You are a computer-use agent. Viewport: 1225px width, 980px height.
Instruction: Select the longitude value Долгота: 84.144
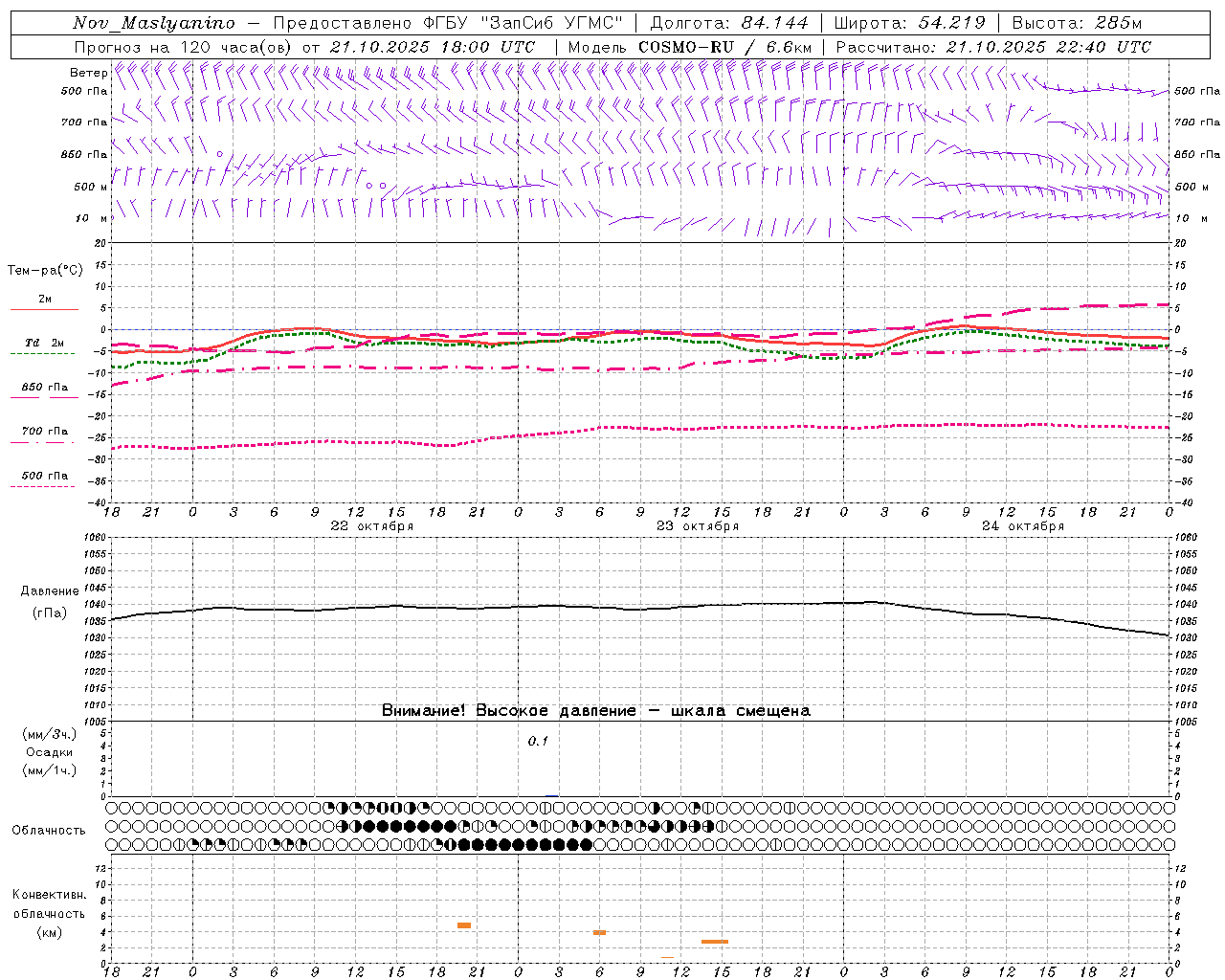(729, 23)
